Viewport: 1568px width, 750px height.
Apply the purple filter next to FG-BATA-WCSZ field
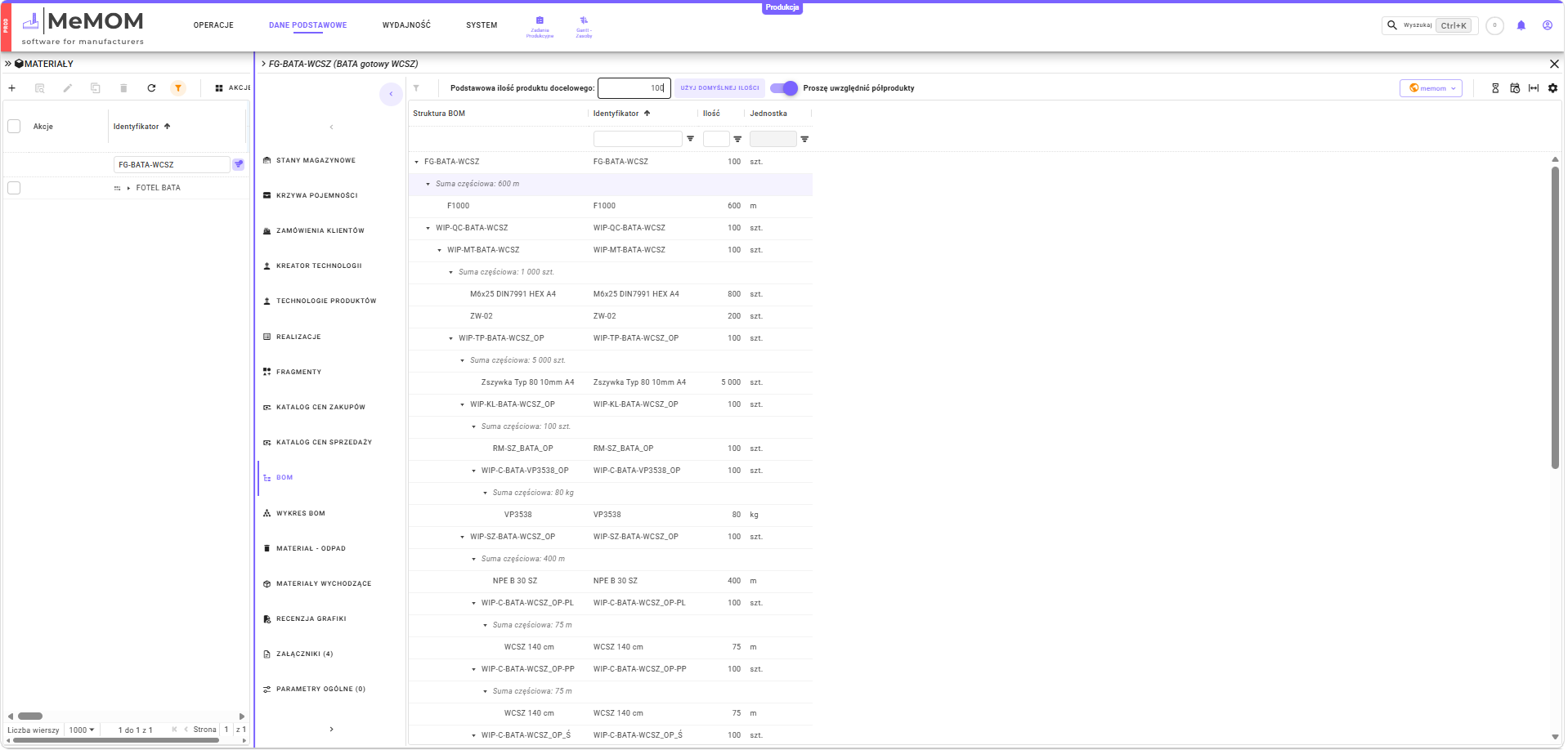point(239,164)
